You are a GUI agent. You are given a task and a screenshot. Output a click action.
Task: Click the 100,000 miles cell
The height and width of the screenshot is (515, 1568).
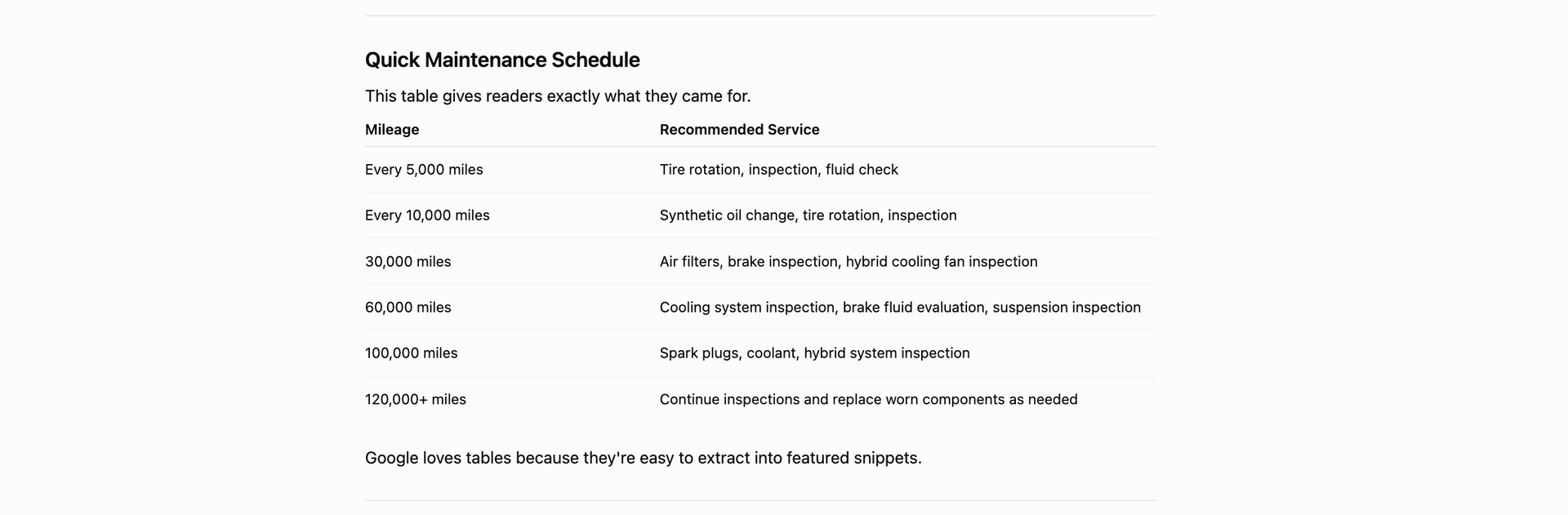click(x=411, y=353)
